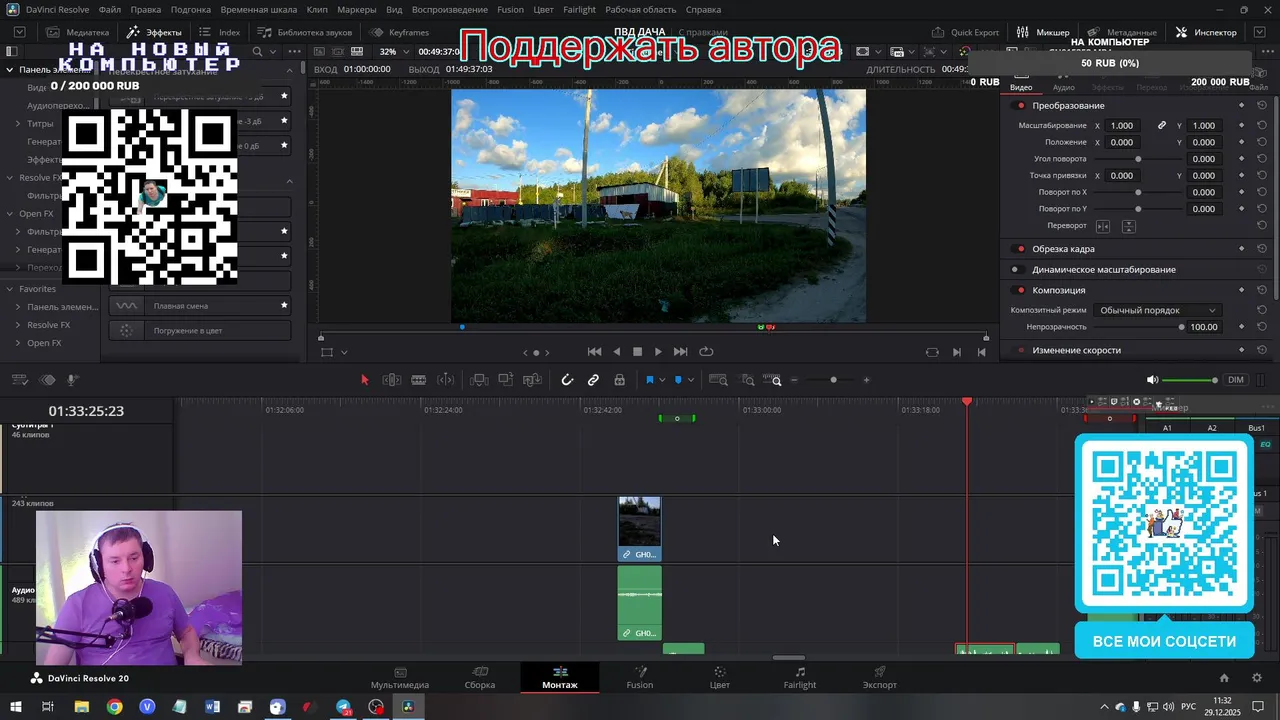Open the viewer zoom 32% dropdown
Screen dimensions: 1280x720
tap(393, 51)
